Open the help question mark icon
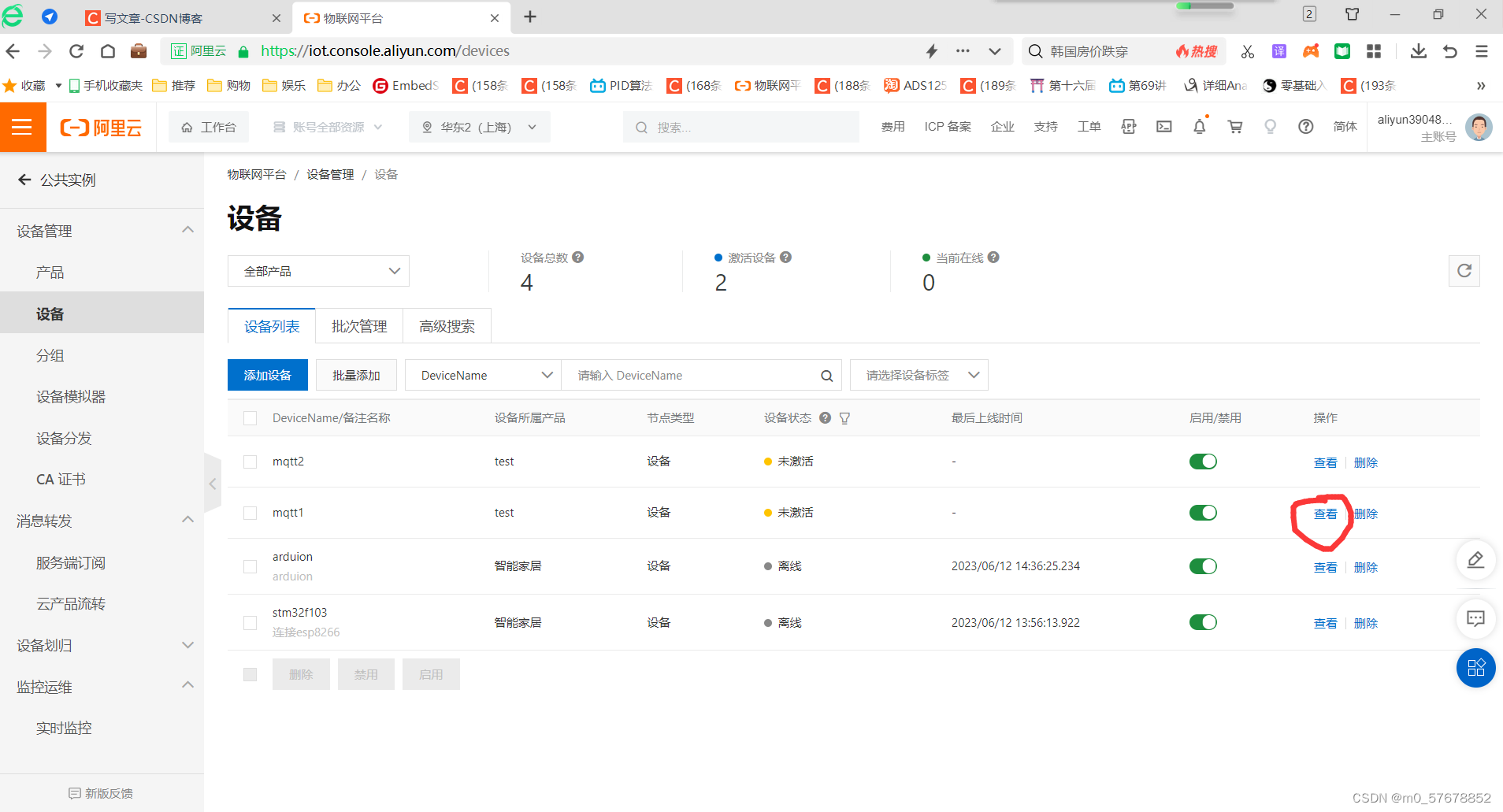Viewport: 1503px width, 812px height. click(x=1306, y=127)
